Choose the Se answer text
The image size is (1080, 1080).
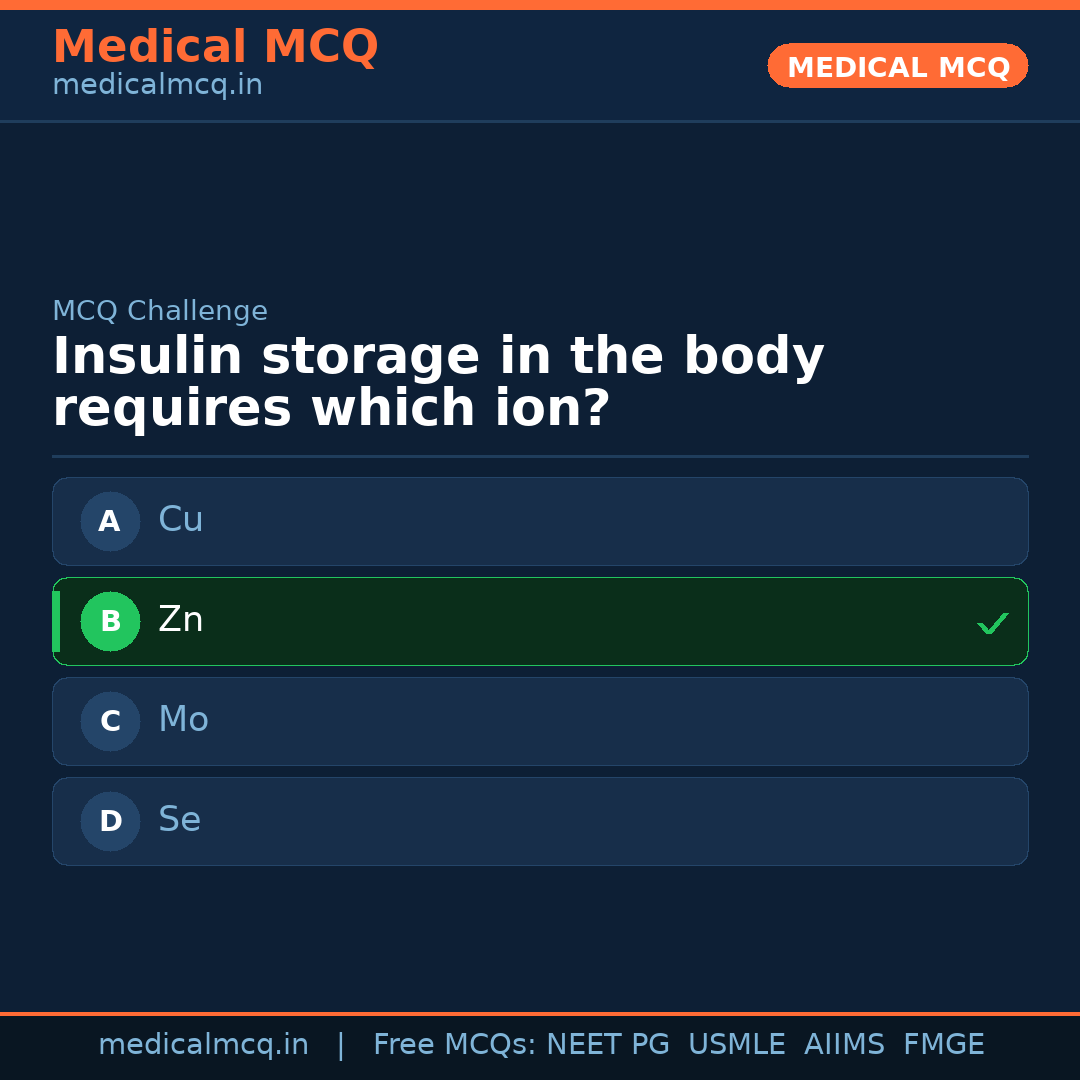tap(180, 820)
